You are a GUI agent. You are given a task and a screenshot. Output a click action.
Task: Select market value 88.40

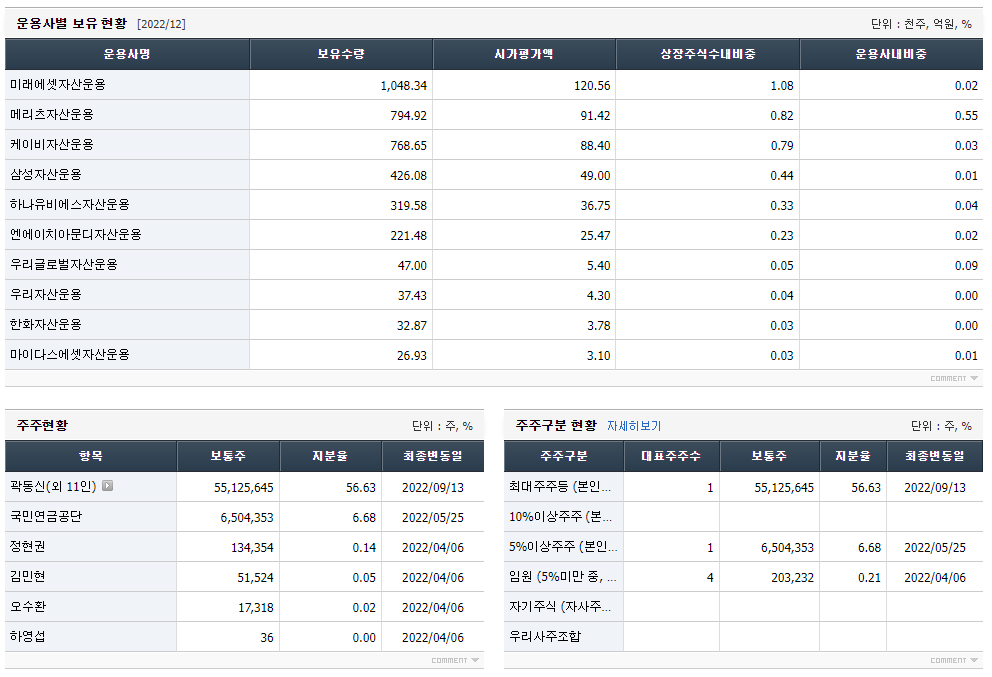click(595, 146)
